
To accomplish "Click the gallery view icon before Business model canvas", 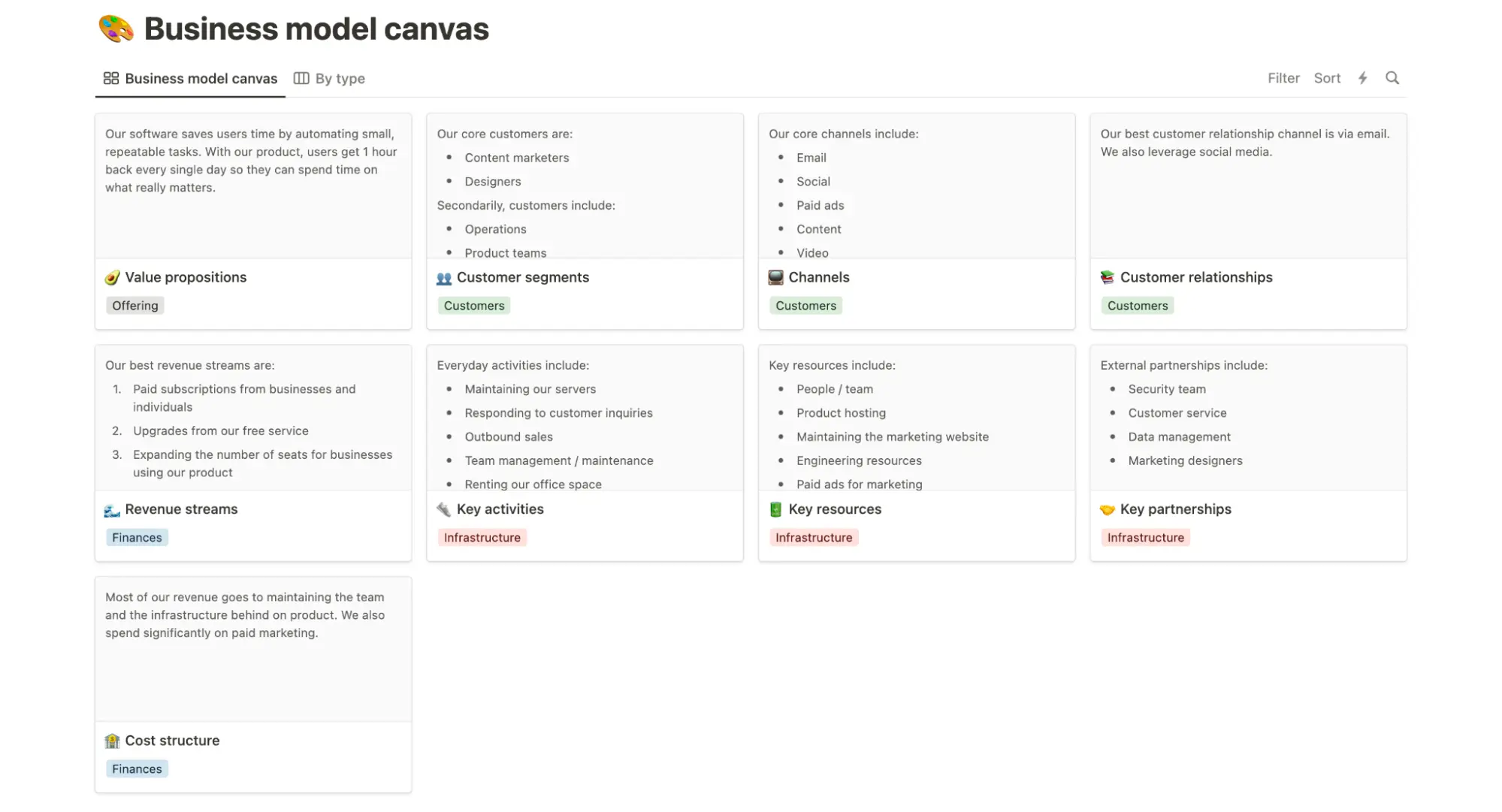I will 110,77.
